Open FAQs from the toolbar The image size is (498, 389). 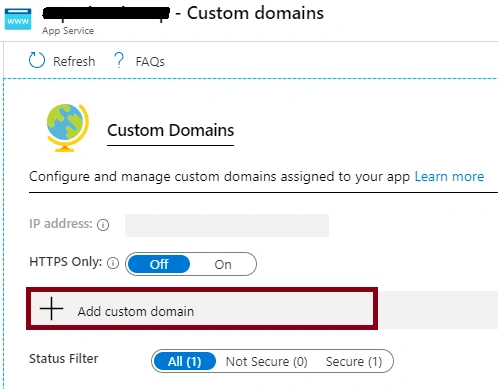[150, 61]
